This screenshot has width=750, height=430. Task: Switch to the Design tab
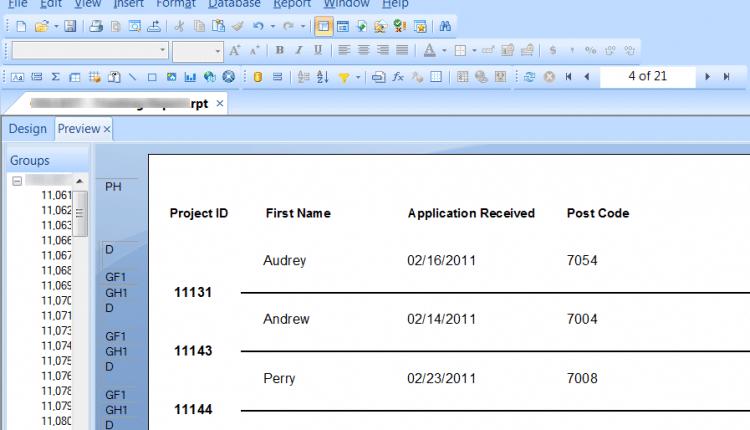[28, 129]
